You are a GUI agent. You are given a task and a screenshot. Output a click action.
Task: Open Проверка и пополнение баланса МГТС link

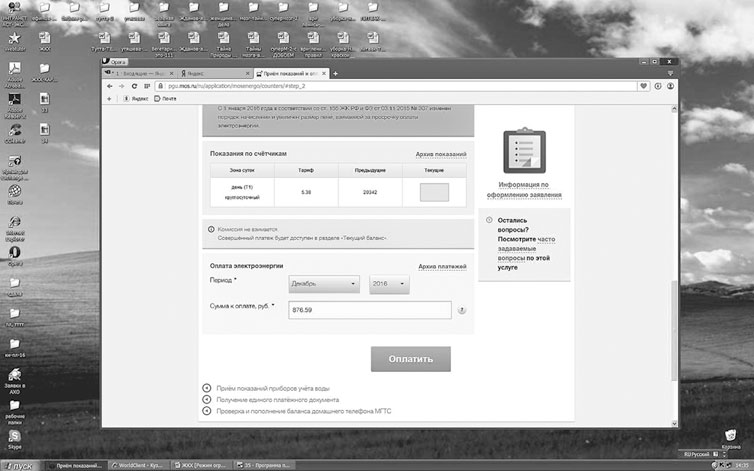(x=303, y=411)
